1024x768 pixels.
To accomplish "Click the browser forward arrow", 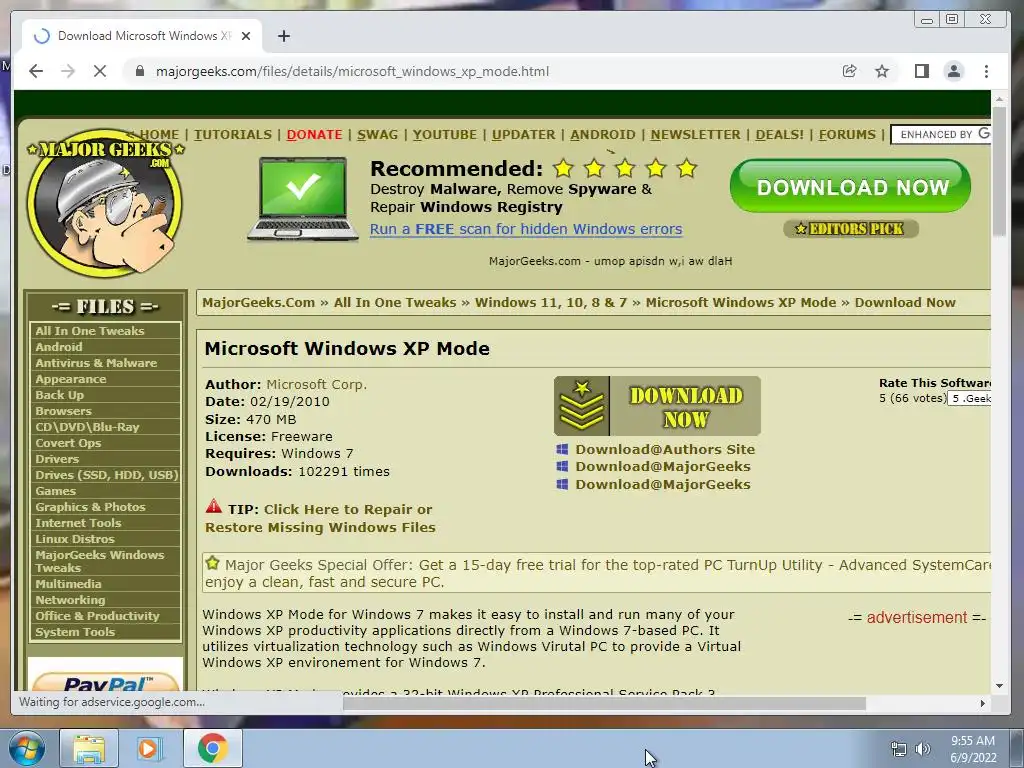I will click(x=68, y=71).
